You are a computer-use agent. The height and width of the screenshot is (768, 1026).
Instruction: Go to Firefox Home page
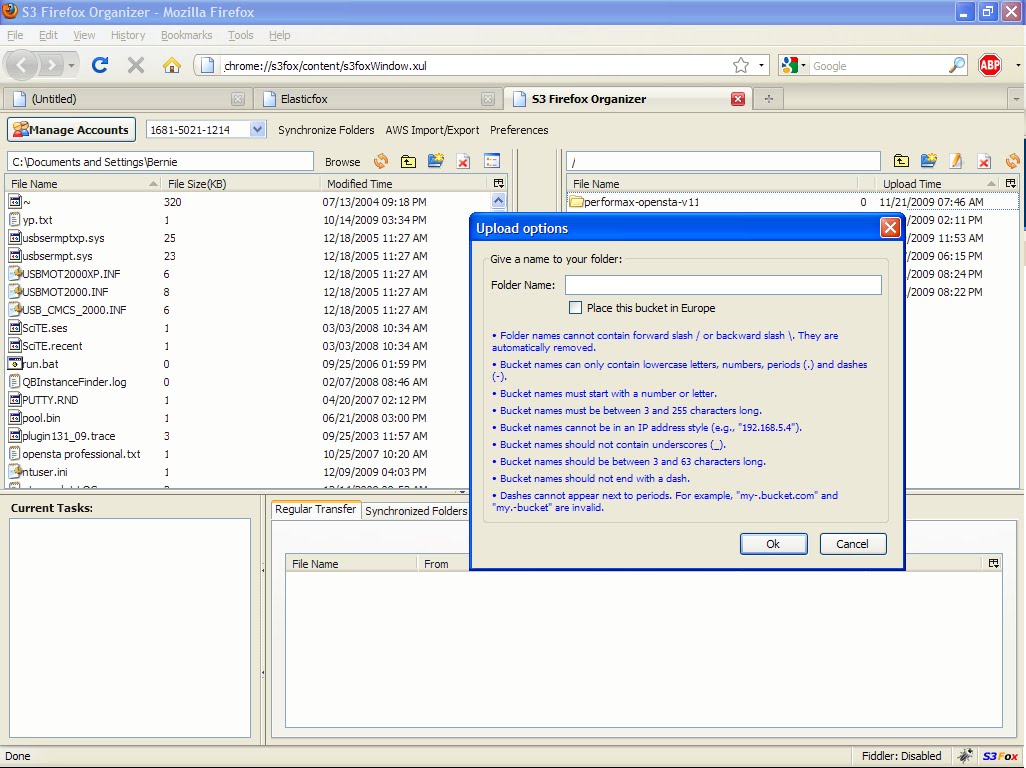click(x=171, y=65)
